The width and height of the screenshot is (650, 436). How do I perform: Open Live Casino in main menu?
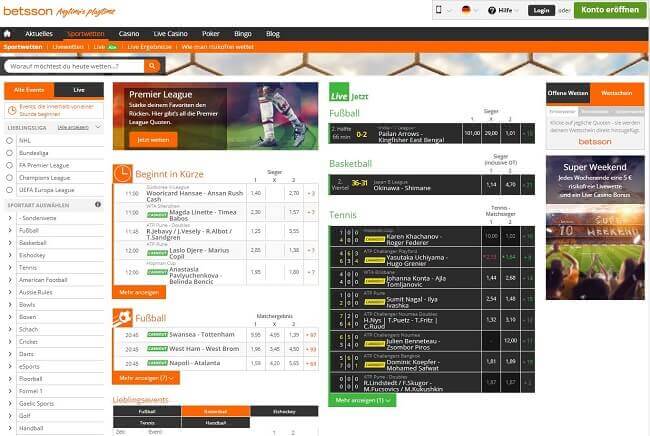pyautogui.click(x=170, y=34)
